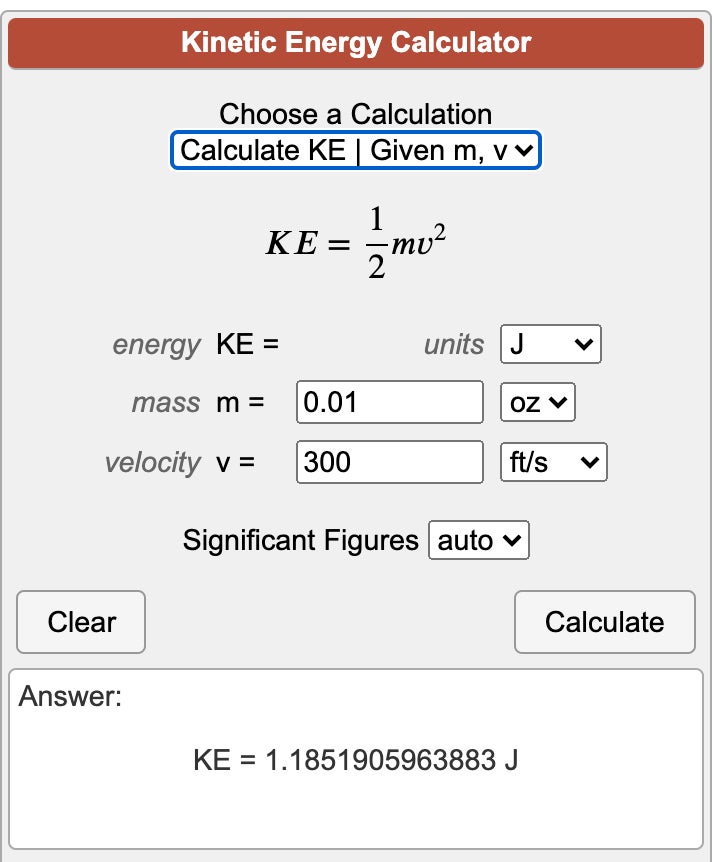Image resolution: width=714 pixels, height=862 pixels.
Task: Open the Choose a Calculation dropdown
Action: click(x=356, y=151)
